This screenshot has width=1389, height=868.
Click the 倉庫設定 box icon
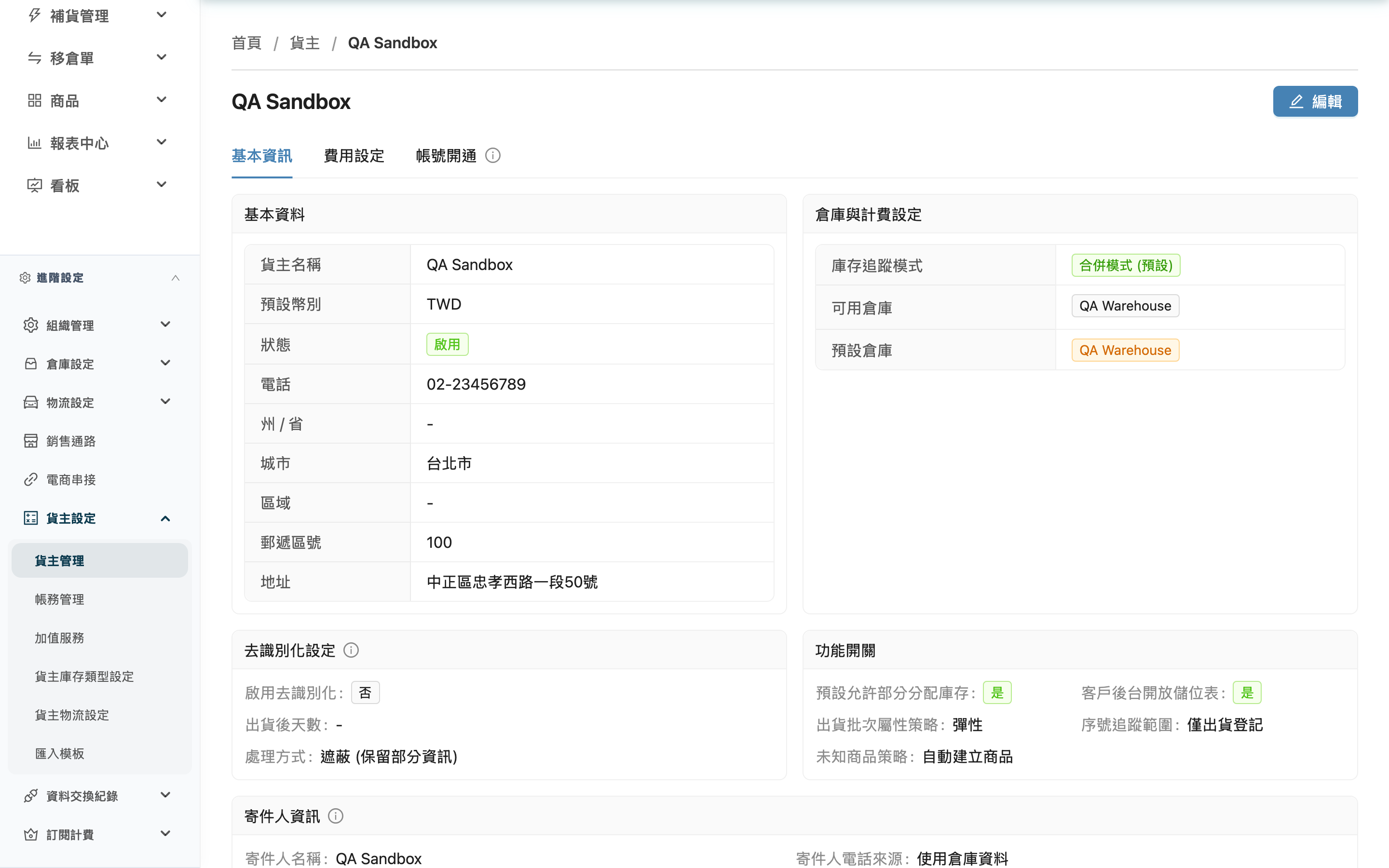31,364
